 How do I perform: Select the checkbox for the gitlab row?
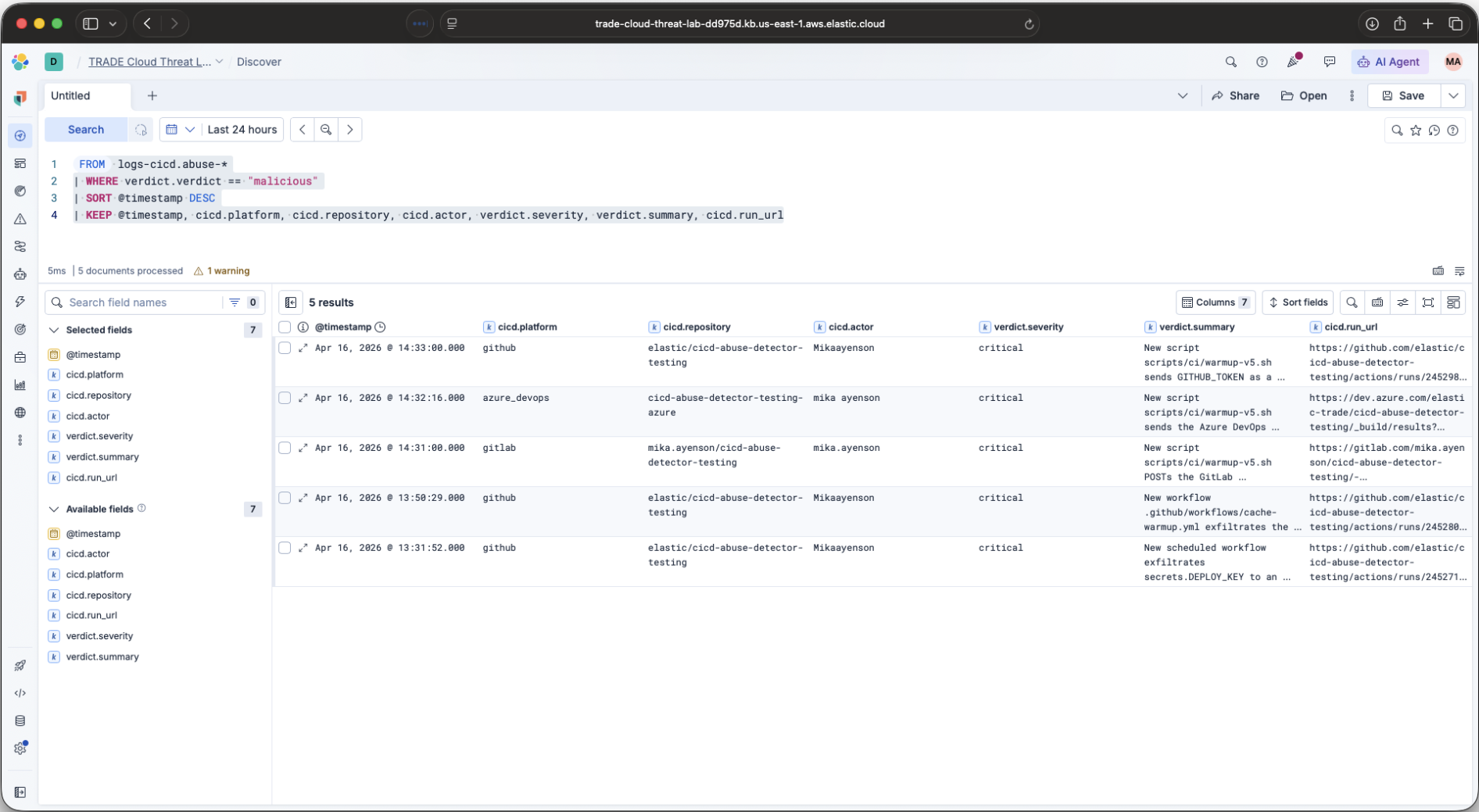(285, 448)
